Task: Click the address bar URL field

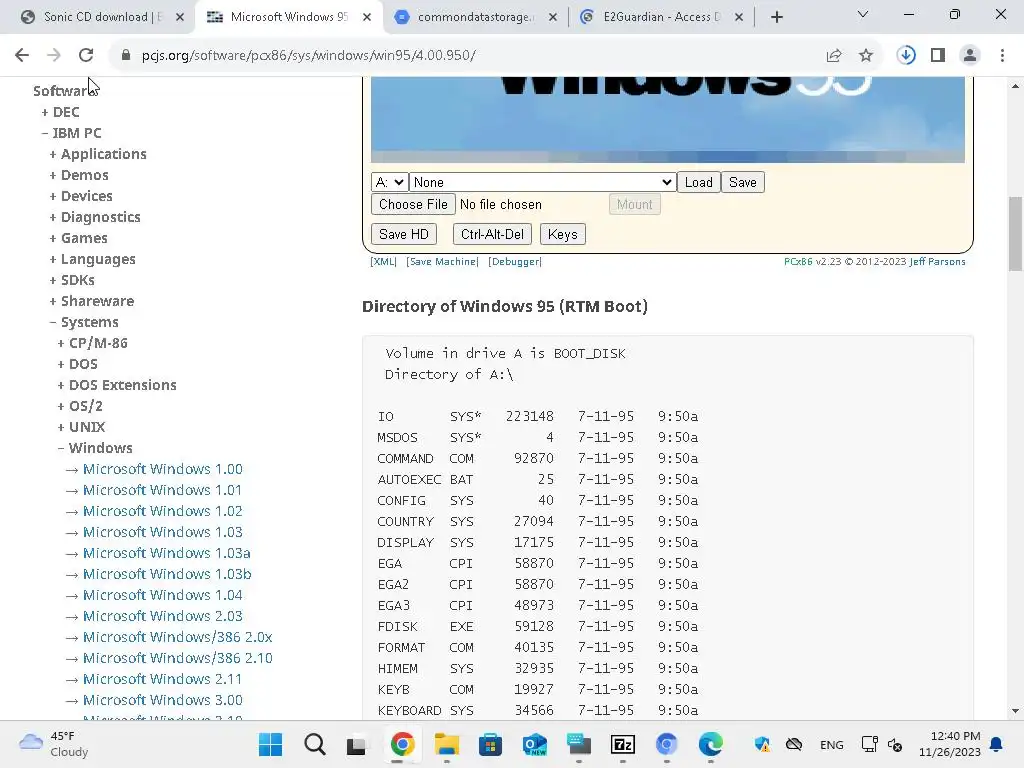Action: pos(470,56)
